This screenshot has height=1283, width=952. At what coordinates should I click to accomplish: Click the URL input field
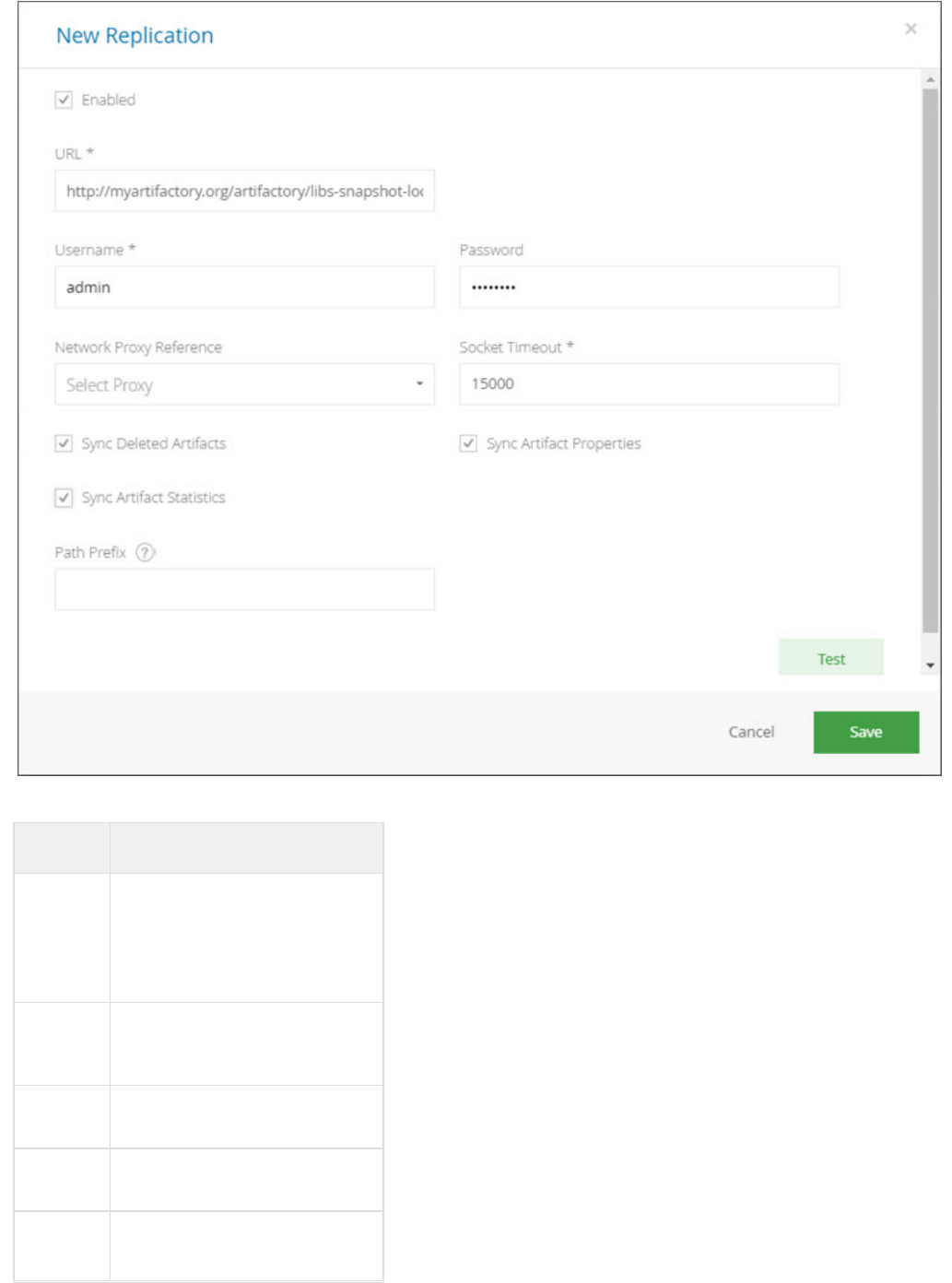244,191
